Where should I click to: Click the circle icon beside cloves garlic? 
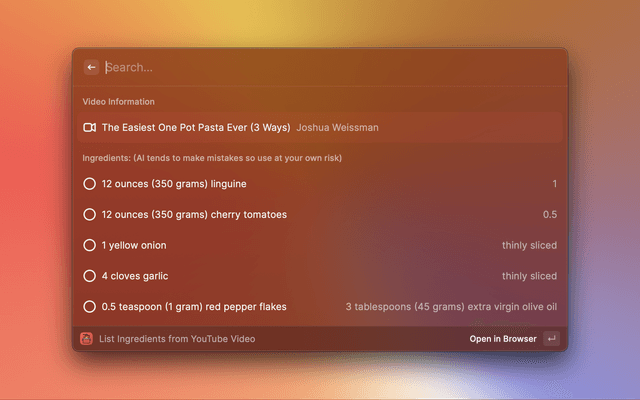click(x=89, y=276)
